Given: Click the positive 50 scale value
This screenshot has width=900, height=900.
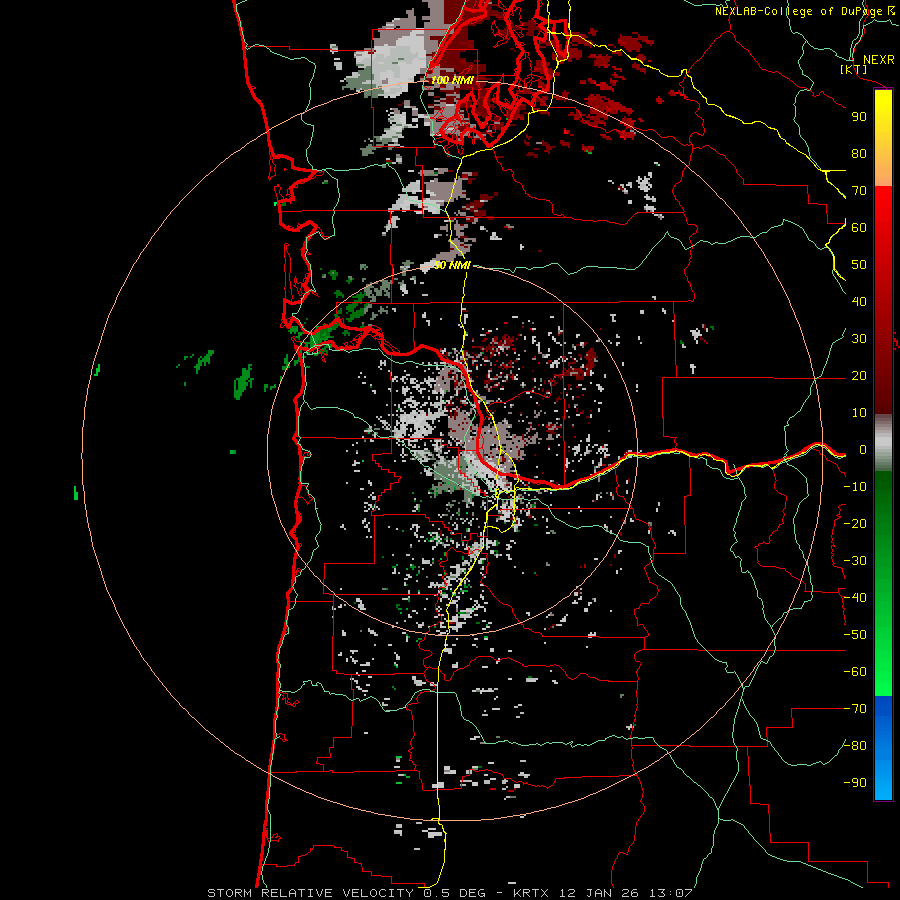Looking at the screenshot, I should point(859,265).
